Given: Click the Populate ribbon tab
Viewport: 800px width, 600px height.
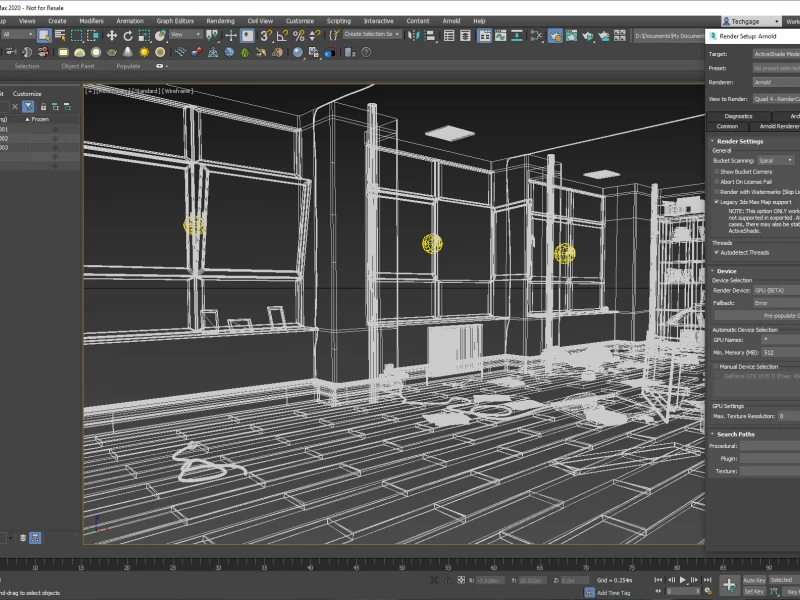Looking at the screenshot, I should (x=128, y=66).
